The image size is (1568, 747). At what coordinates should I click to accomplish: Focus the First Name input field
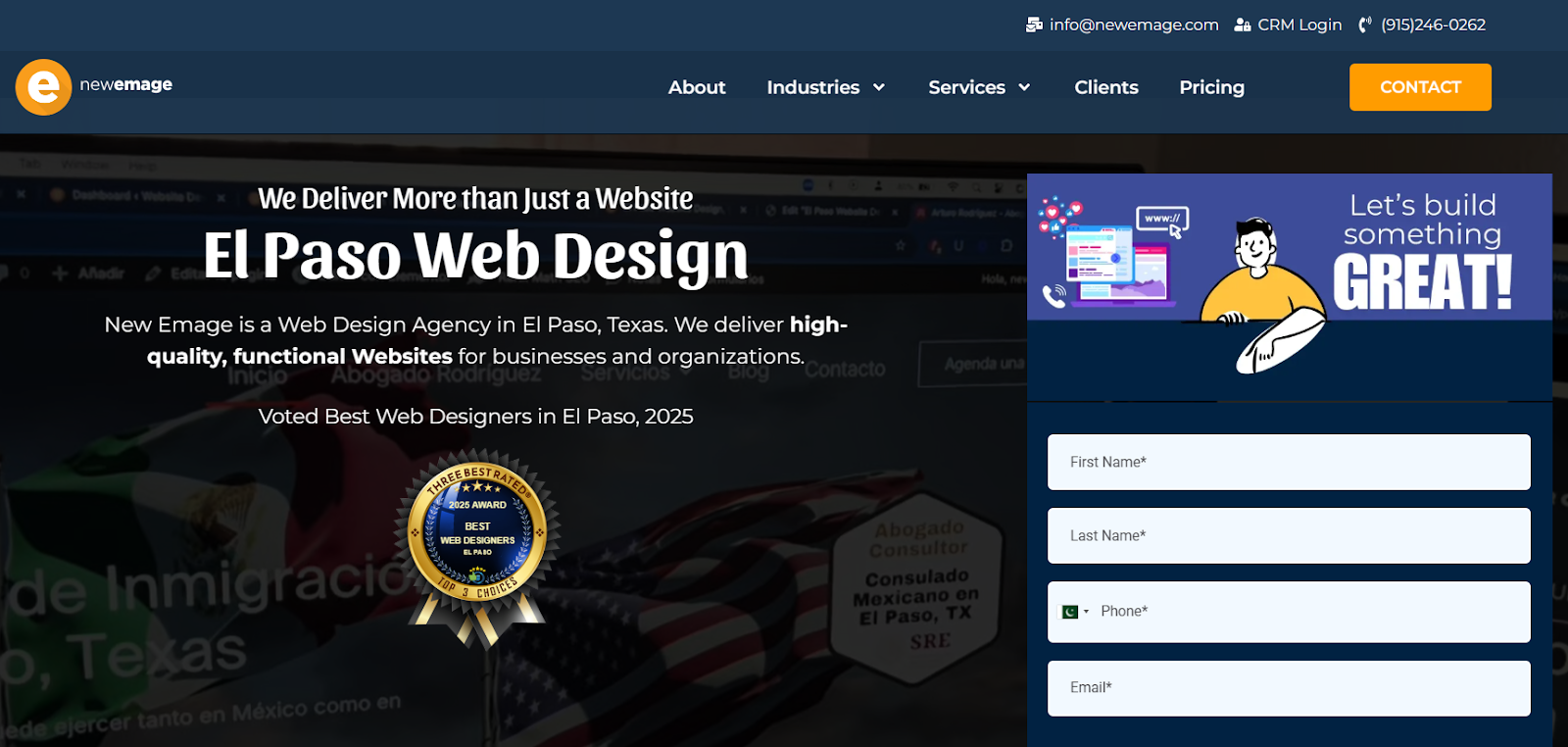pyautogui.click(x=1289, y=462)
